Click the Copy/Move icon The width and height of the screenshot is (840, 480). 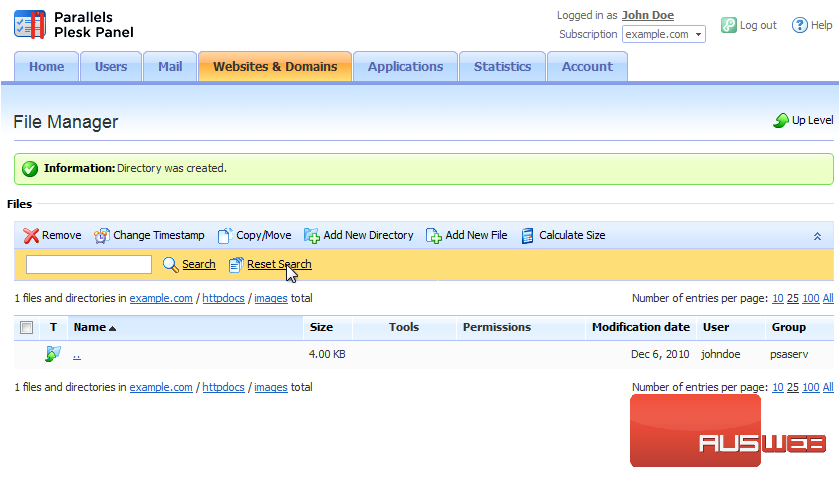tap(225, 236)
